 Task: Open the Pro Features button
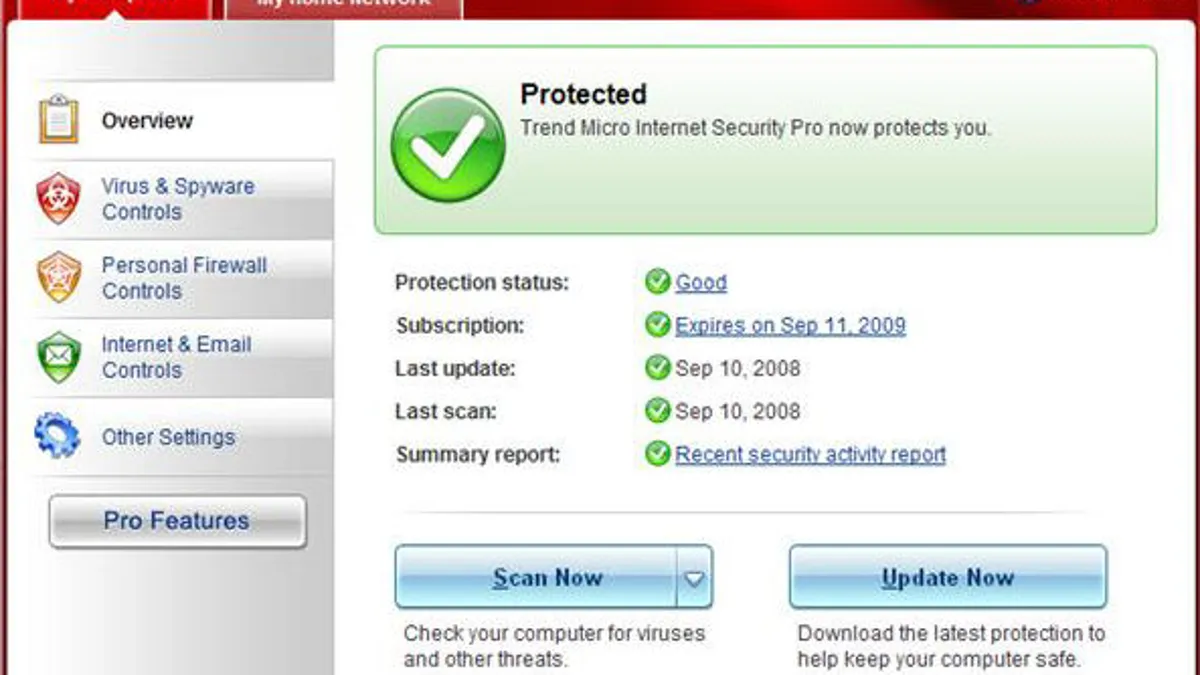click(x=177, y=521)
